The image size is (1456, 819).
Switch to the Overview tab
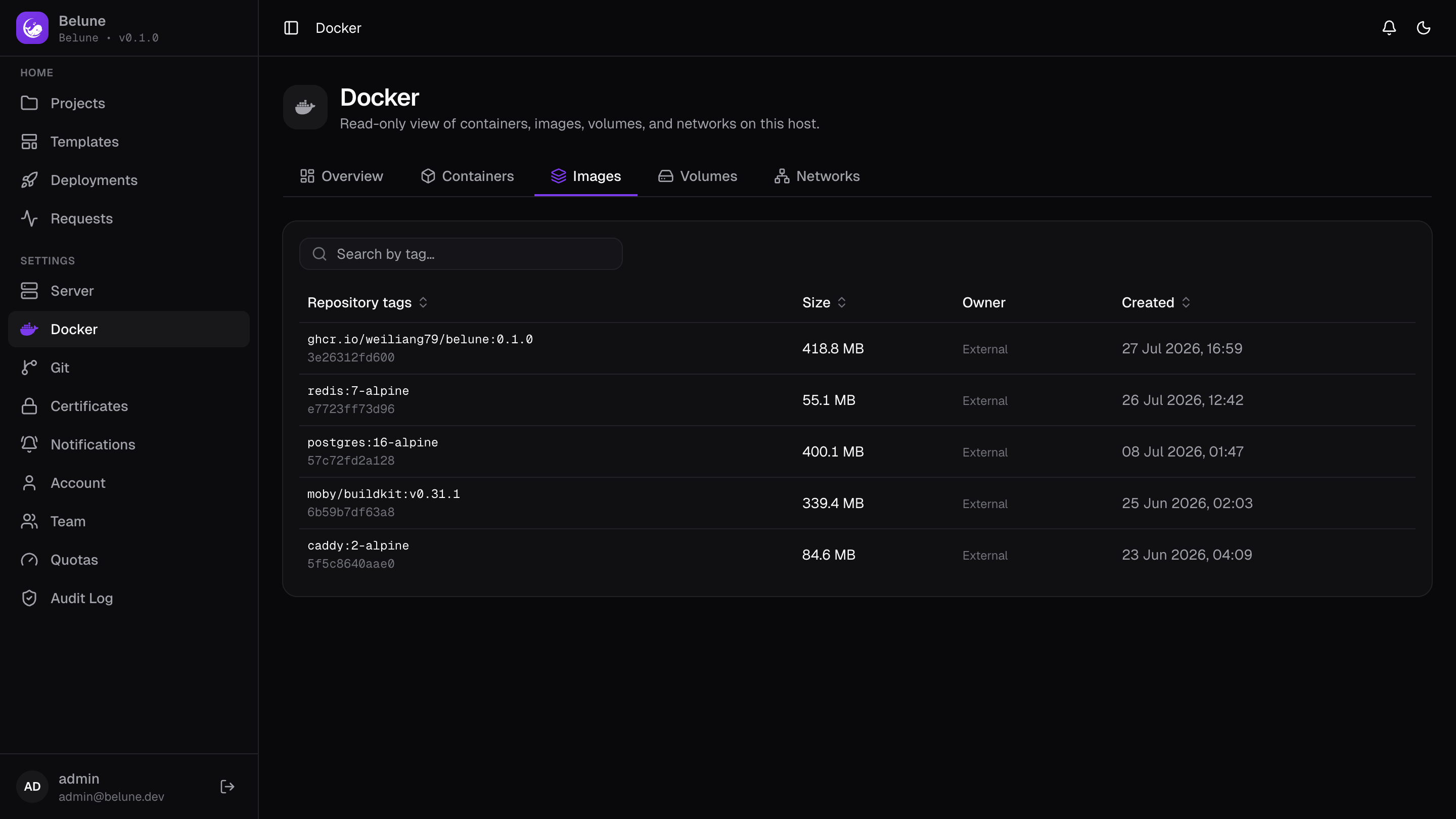[341, 176]
